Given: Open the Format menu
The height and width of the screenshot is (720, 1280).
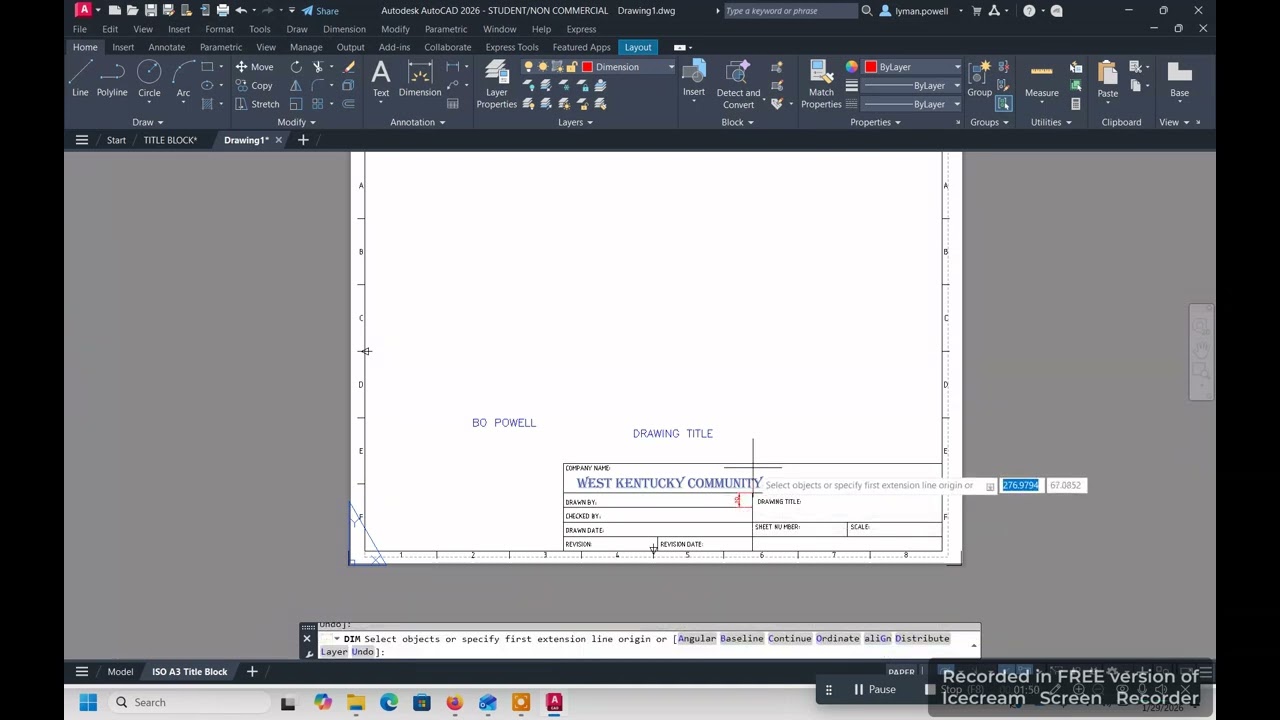Looking at the screenshot, I should (219, 29).
